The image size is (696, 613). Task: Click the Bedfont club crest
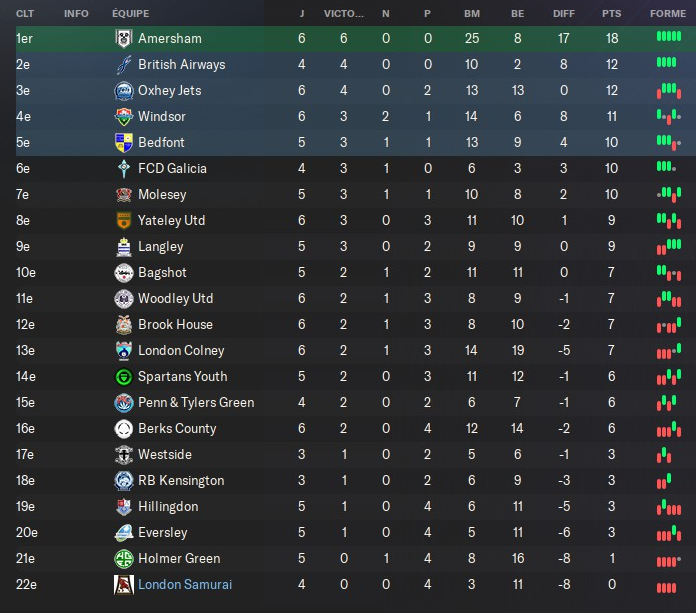click(x=124, y=142)
